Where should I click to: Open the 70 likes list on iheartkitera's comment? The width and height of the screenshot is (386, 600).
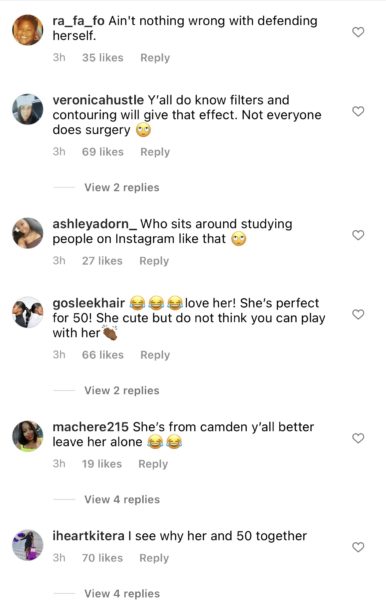[102, 558]
